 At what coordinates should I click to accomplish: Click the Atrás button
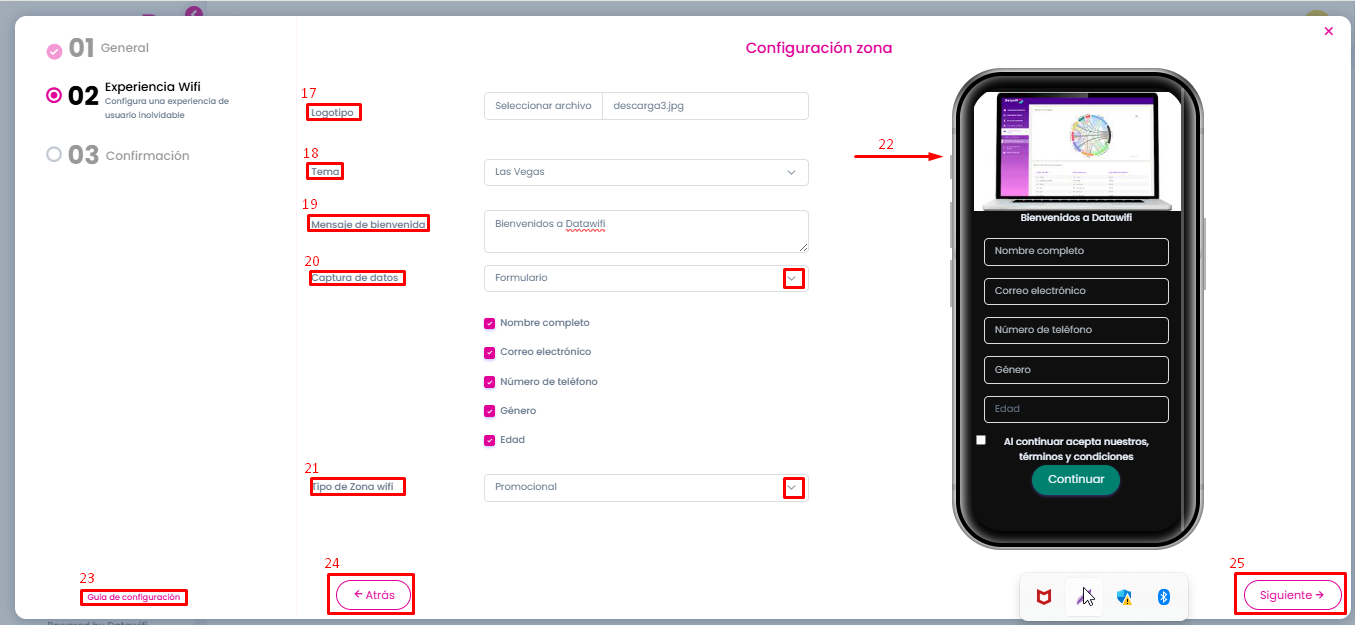click(x=374, y=595)
